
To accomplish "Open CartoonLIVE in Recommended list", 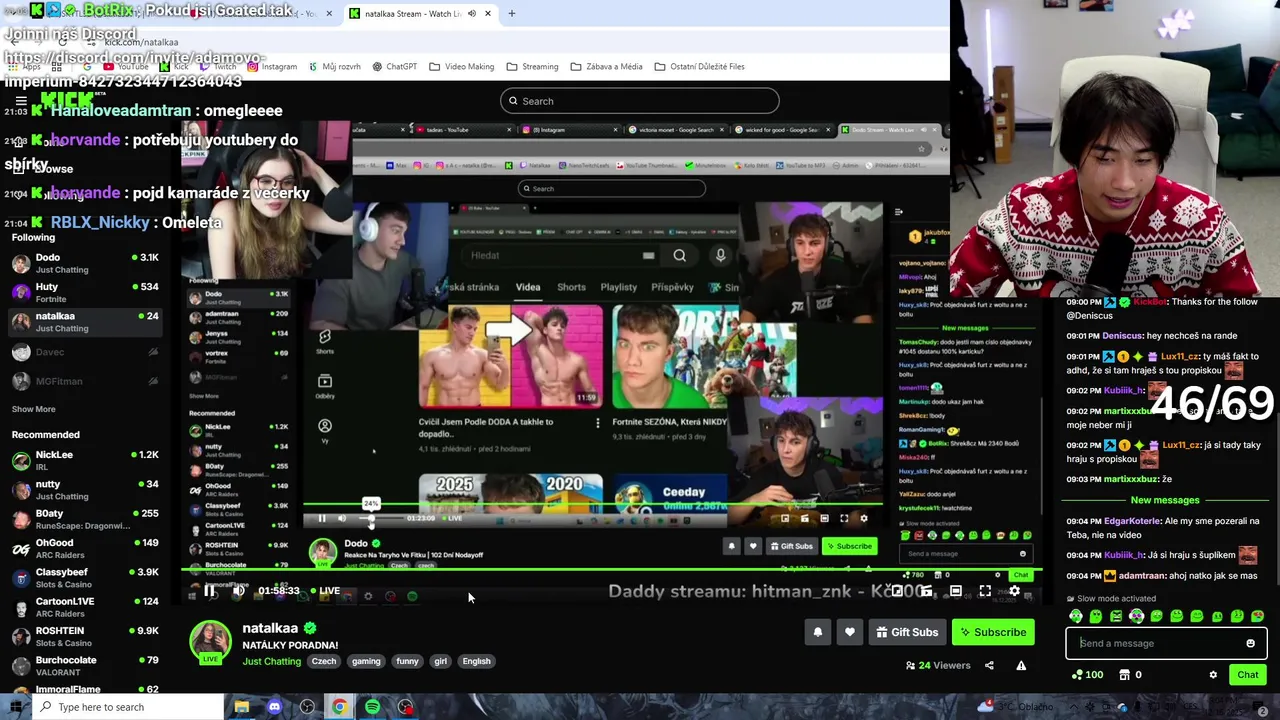I will click(86, 607).
